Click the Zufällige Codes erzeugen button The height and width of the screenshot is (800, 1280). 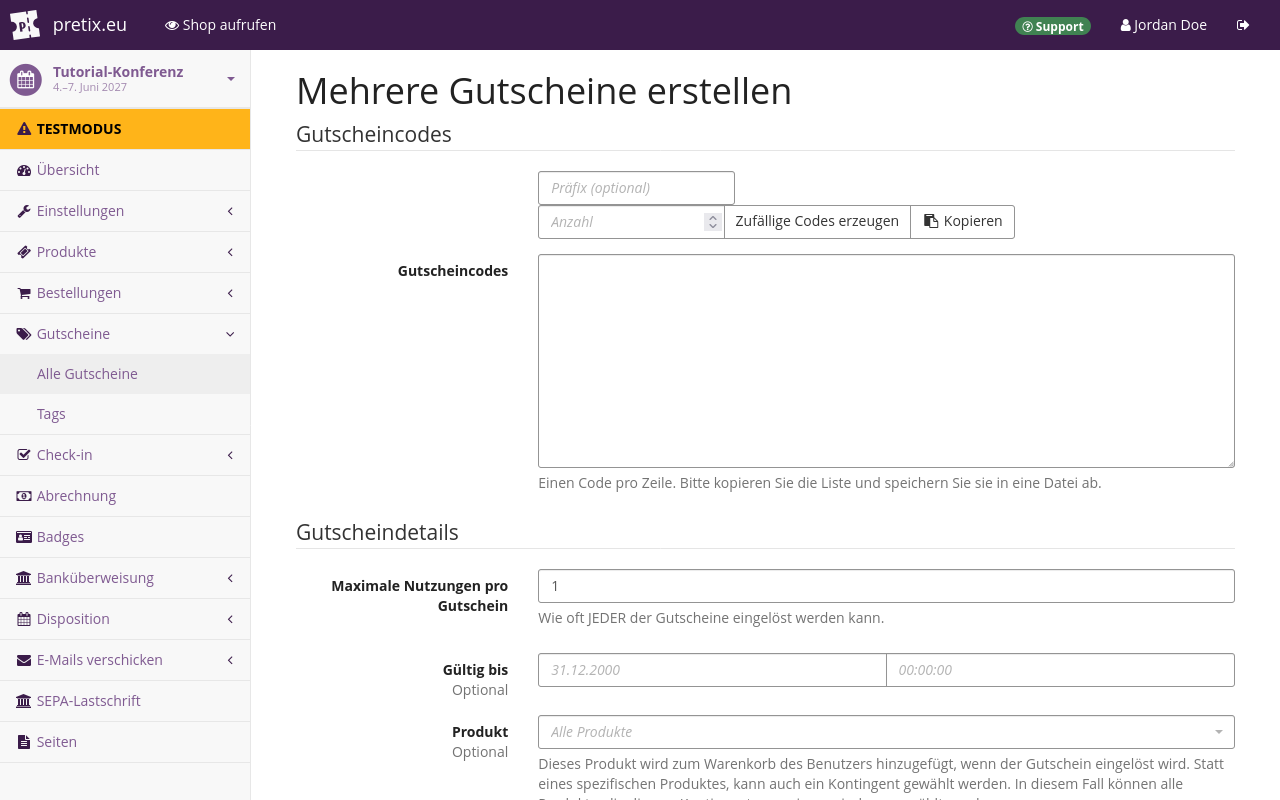(x=817, y=222)
